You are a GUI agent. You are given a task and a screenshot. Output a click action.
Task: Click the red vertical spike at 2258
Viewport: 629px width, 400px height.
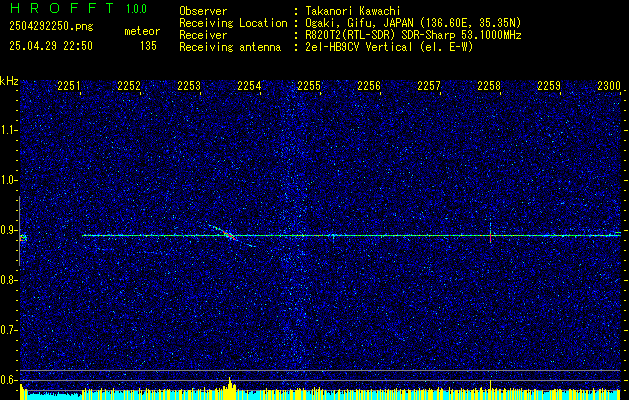[x=490, y=236]
